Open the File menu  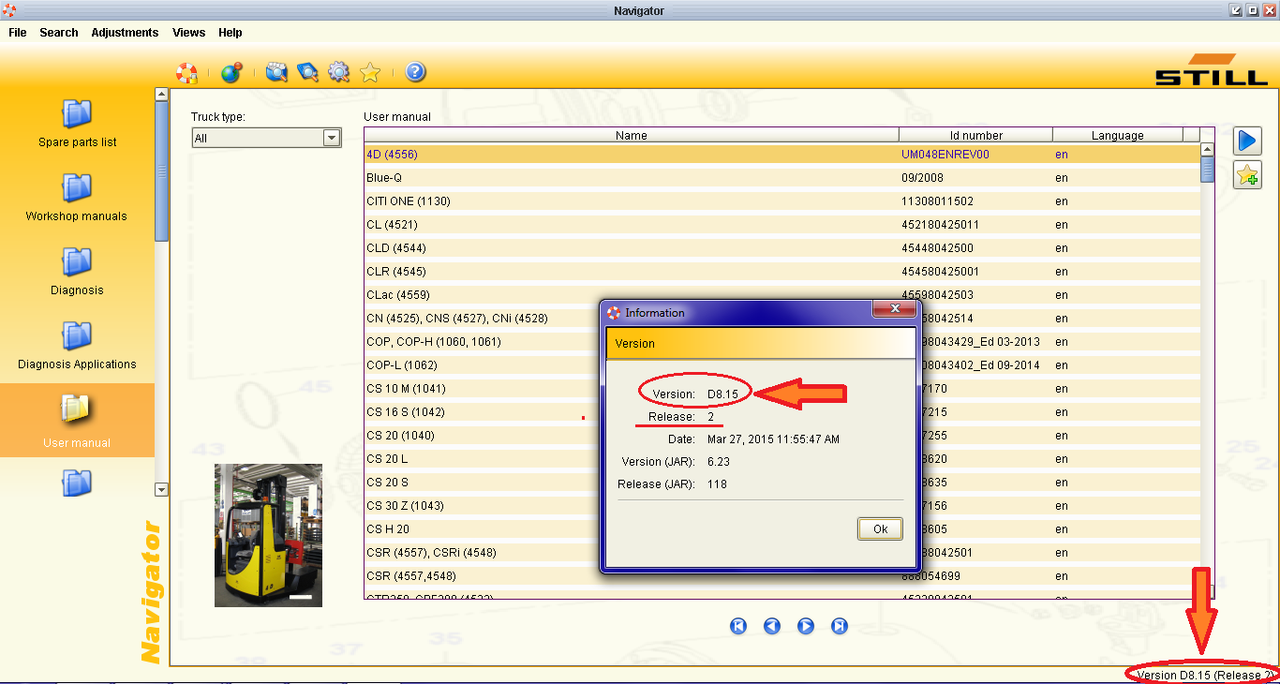point(17,33)
